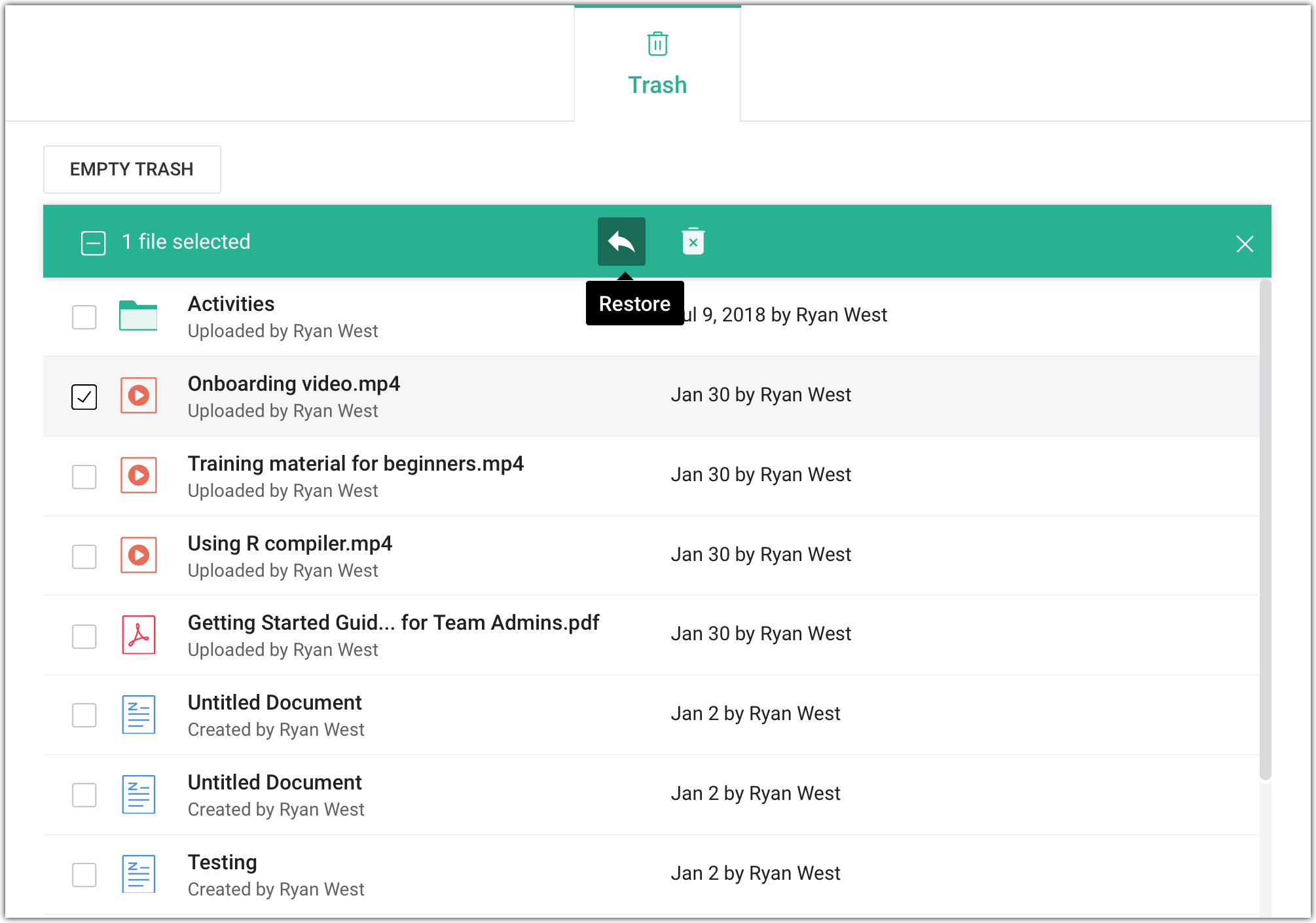Screen dimensions: 1316x923
Task: Toggle the select-all checkbox in the selection bar
Action: click(93, 243)
